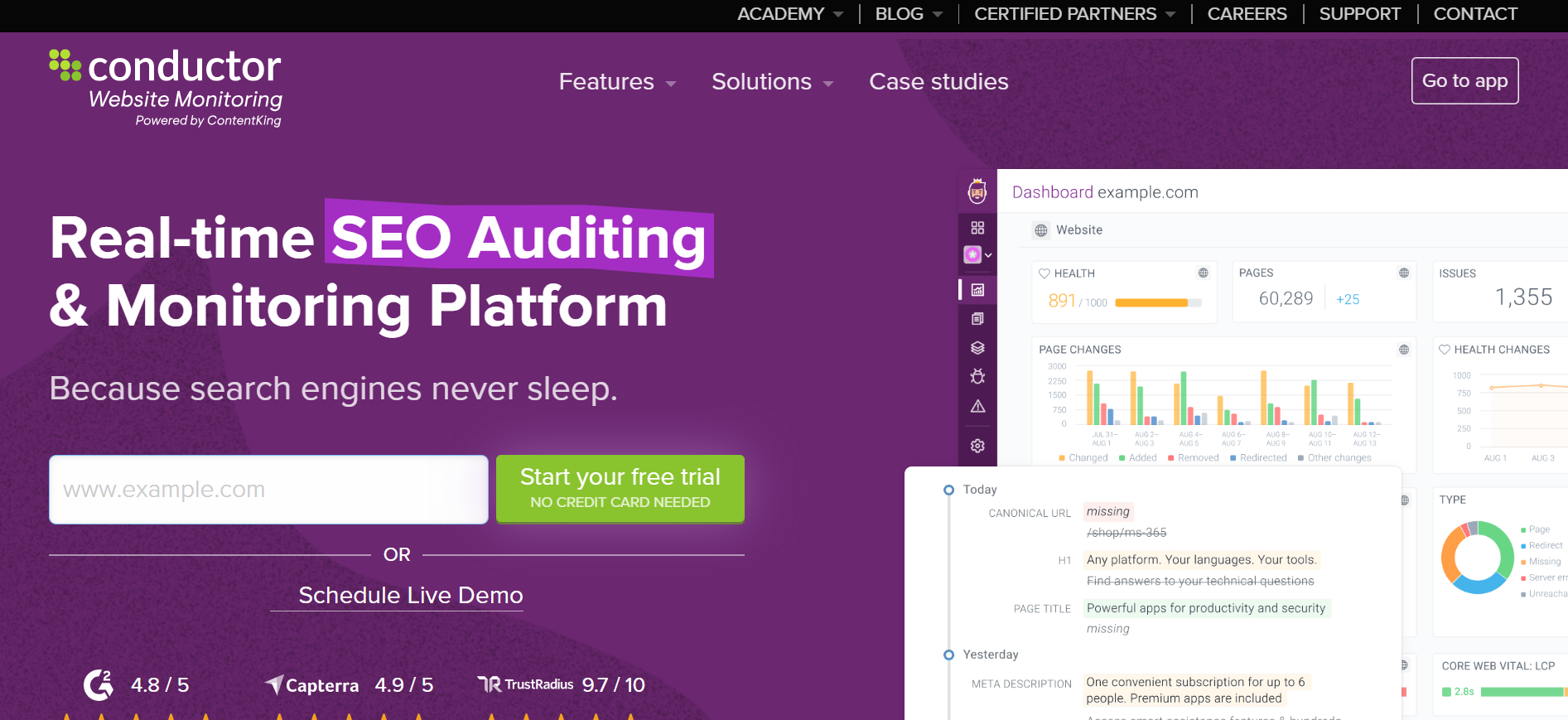1568x720 pixels.
Task: Click 'Powerful apps for productivity and security' title
Action: pyautogui.click(x=1206, y=608)
